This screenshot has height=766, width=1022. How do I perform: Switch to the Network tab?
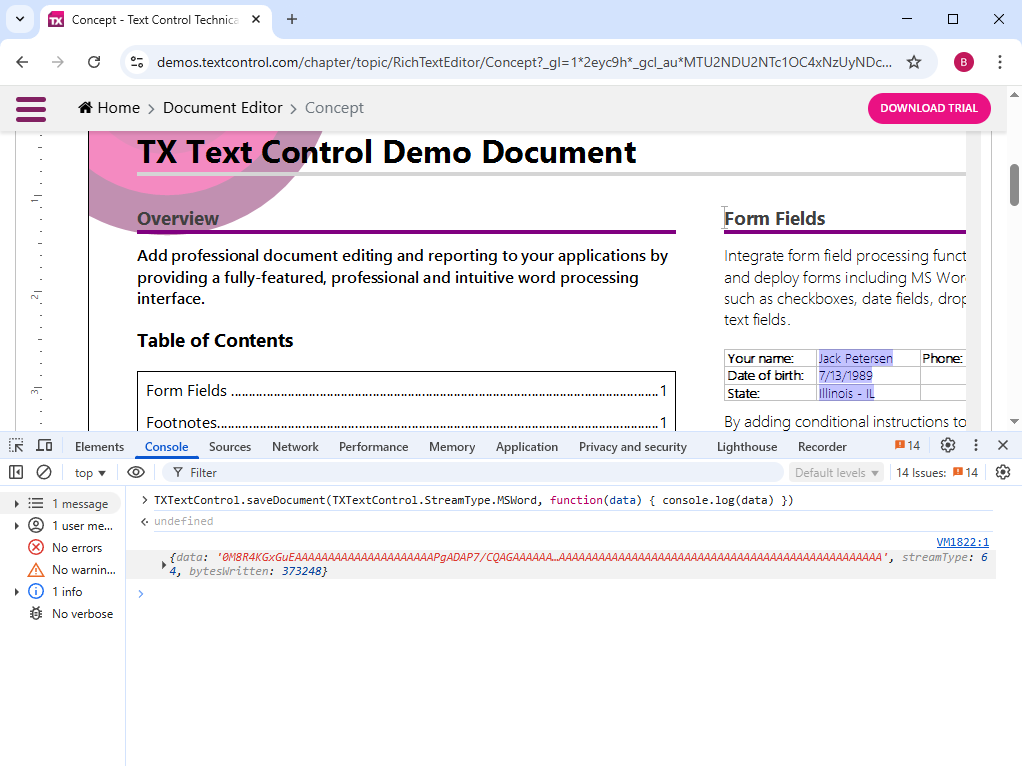pyautogui.click(x=295, y=447)
